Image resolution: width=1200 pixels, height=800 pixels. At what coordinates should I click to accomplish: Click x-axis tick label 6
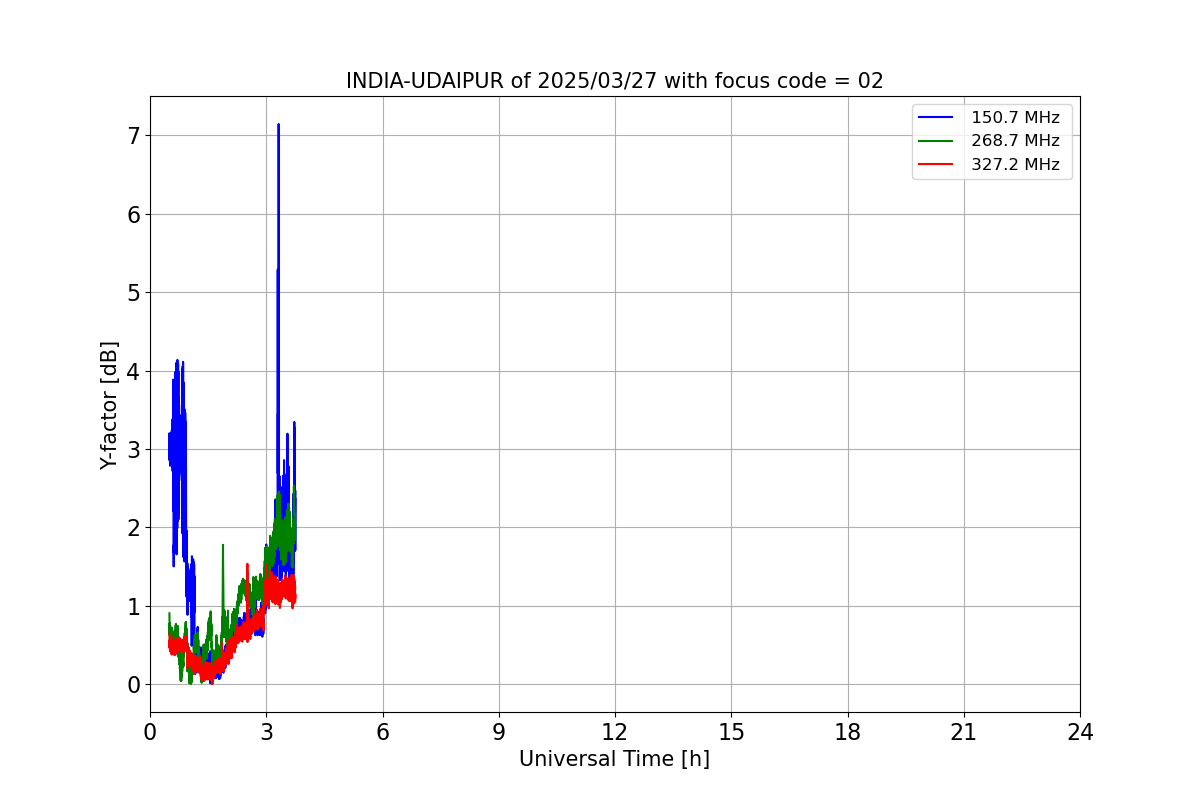[382, 732]
